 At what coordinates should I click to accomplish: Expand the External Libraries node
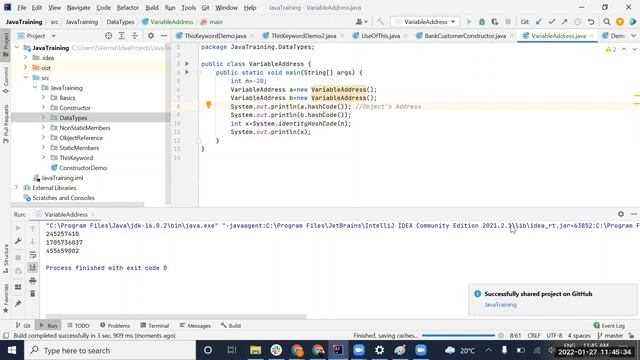click(x=17, y=188)
